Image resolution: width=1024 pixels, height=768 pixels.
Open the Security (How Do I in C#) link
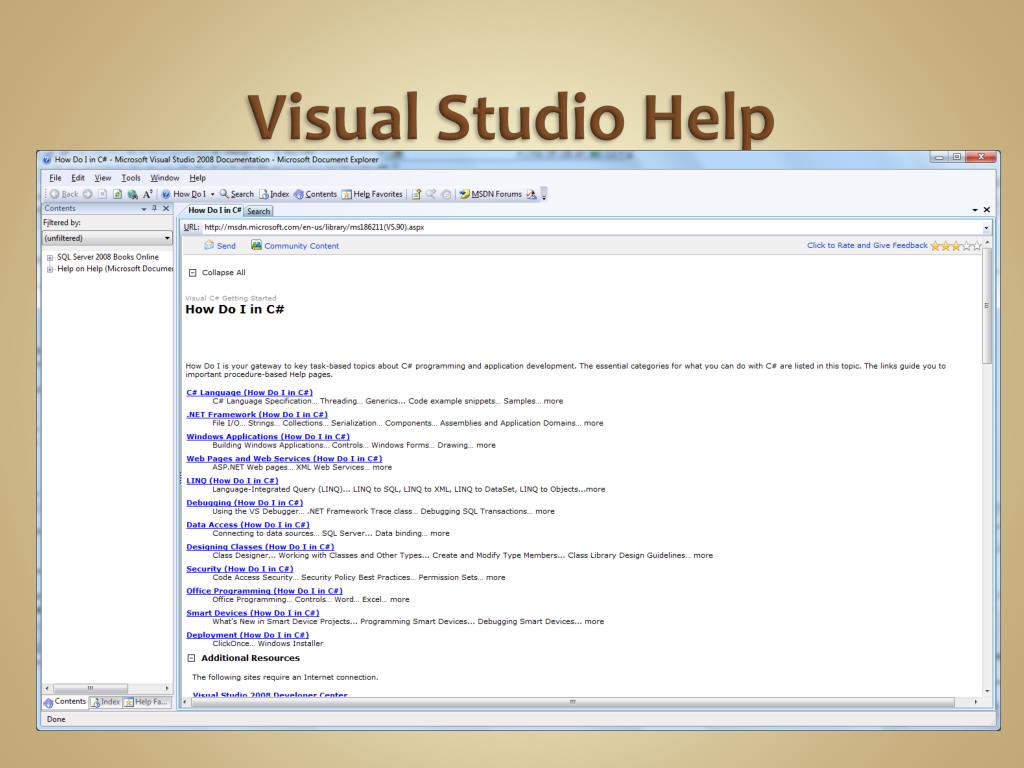240,569
